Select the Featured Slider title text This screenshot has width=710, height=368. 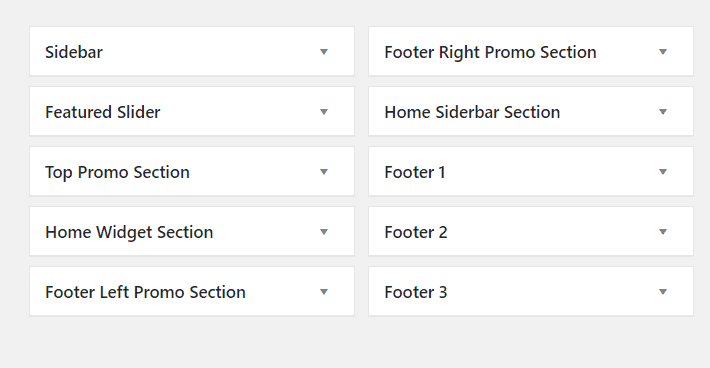click(x=103, y=112)
